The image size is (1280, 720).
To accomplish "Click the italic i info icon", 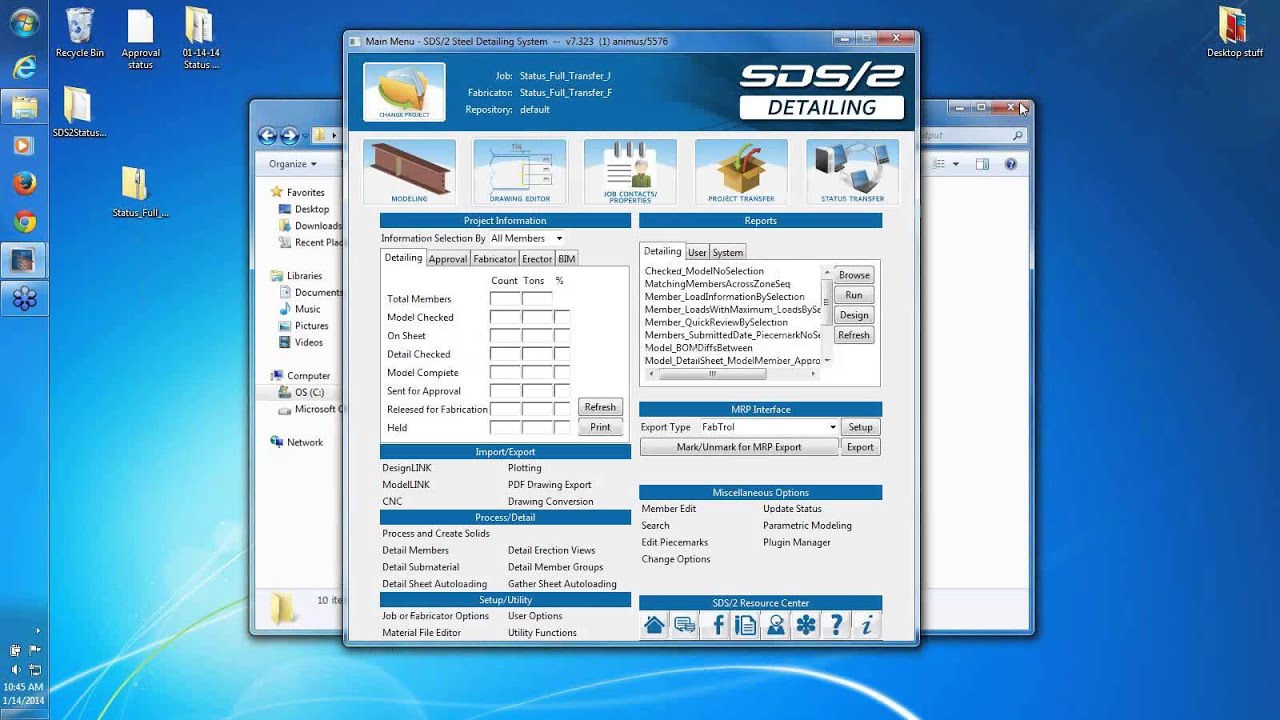I will [867, 625].
